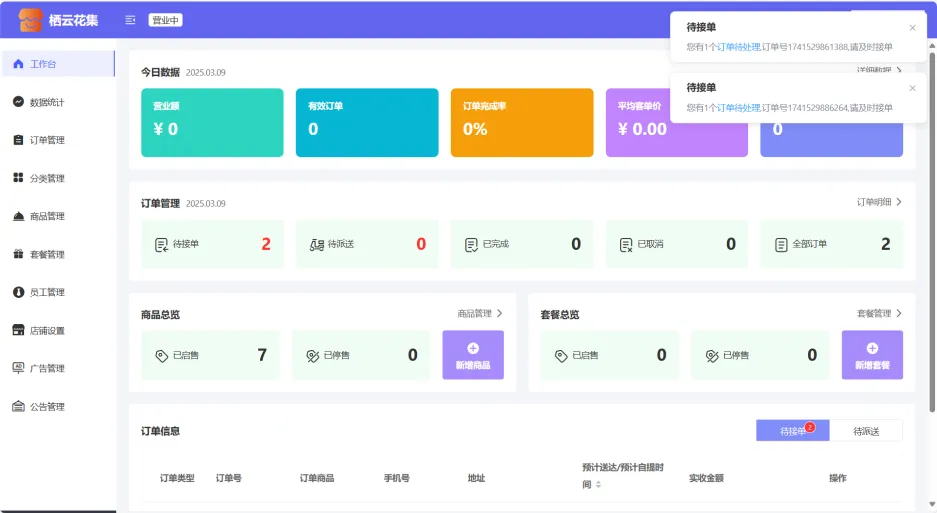Image resolution: width=937 pixels, height=513 pixels.
Task: Click 订单待处理 link in first notification
Action: click(738, 47)
